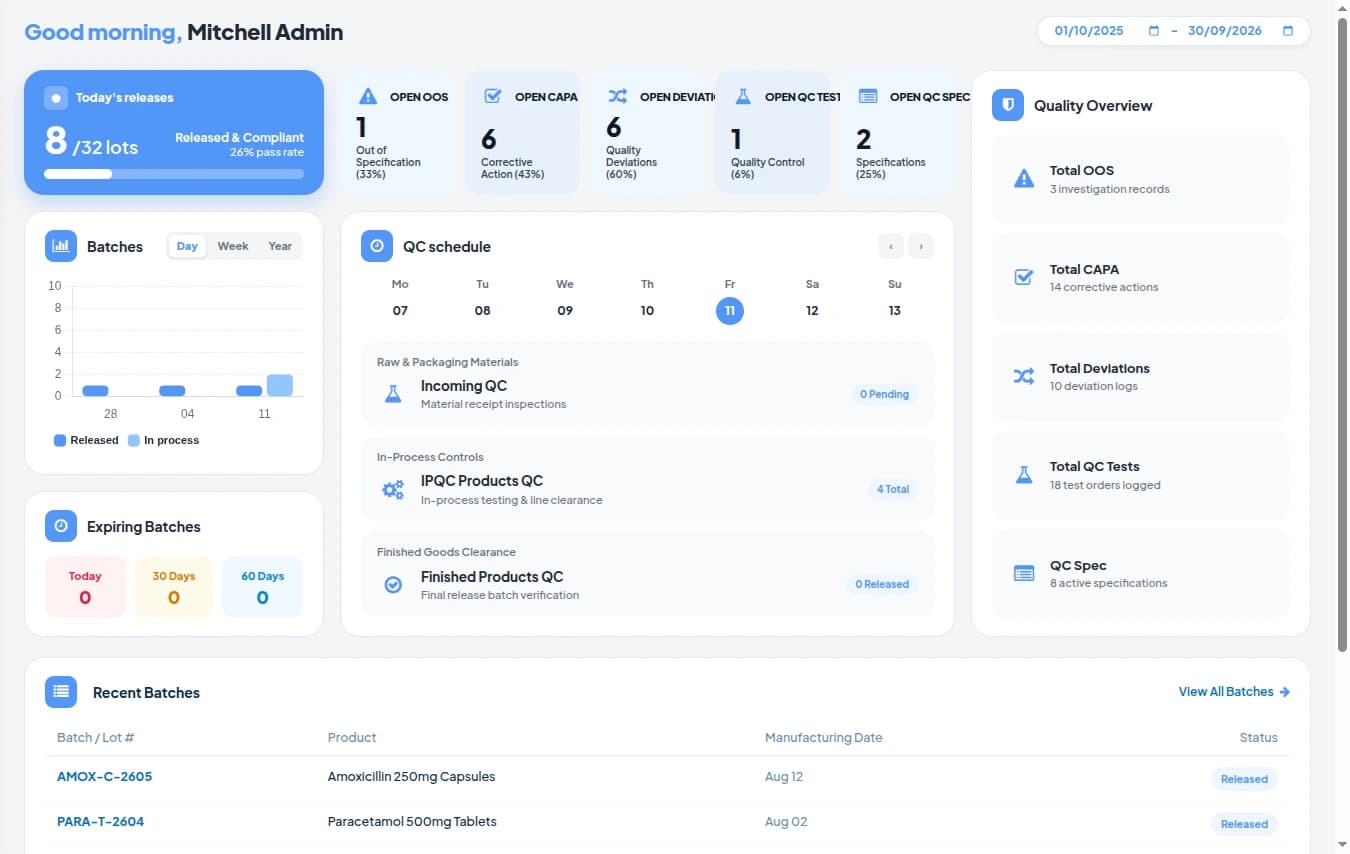Image resolution: width=1350 pixels, height=854 pixels.
Task: Click the Total Deviations shuffle icon
Action: pyautogui.click(x=1024, y=376)
